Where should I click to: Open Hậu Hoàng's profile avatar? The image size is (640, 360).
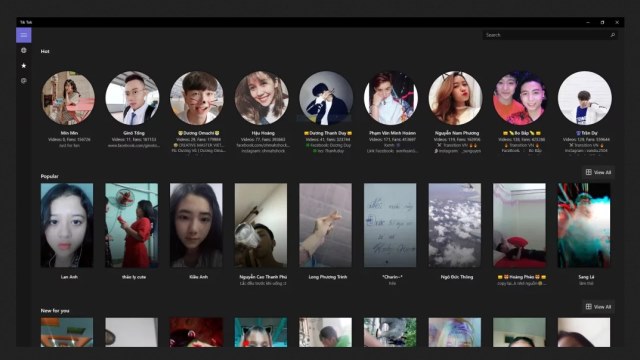262,98
